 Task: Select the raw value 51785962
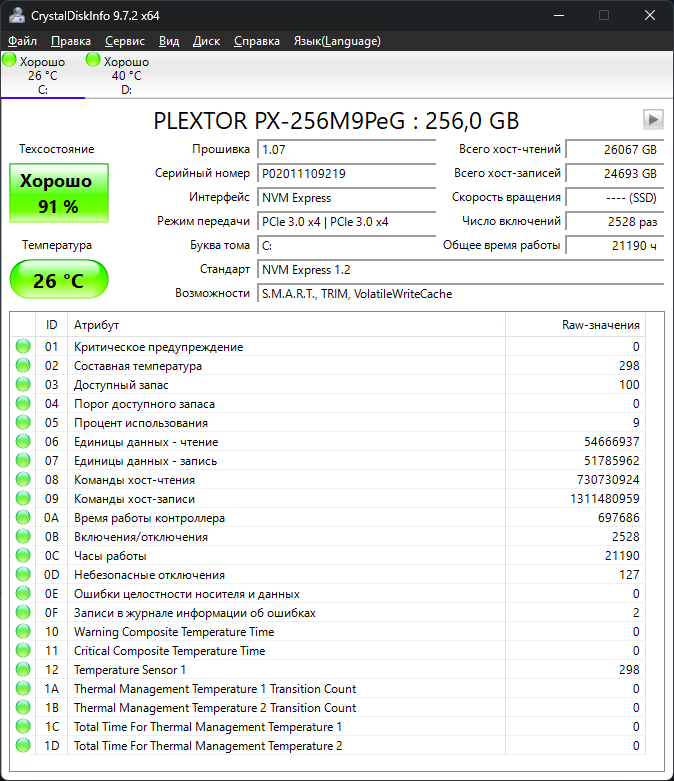click(x=612, y=461)
